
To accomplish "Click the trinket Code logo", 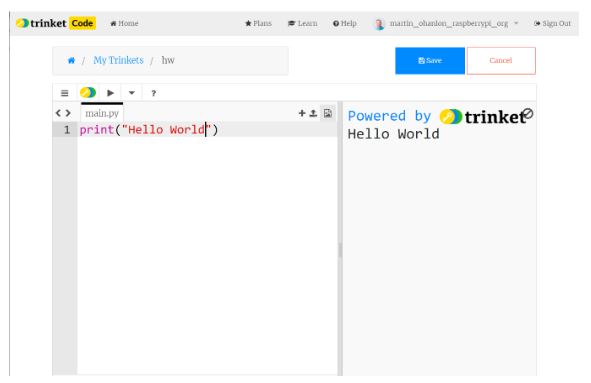I will [x=56, y=23].
